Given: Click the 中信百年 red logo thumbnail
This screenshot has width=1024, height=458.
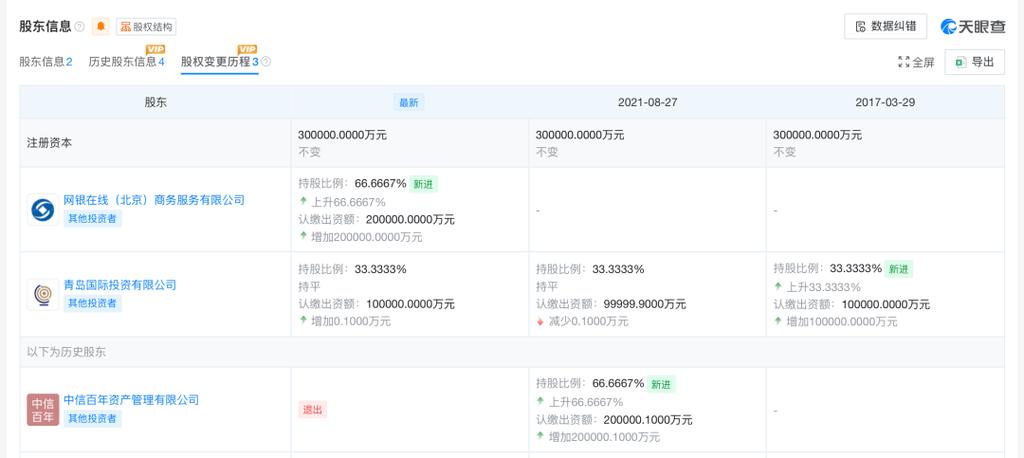Looking at the screenshot, I should tap(43, 410).
